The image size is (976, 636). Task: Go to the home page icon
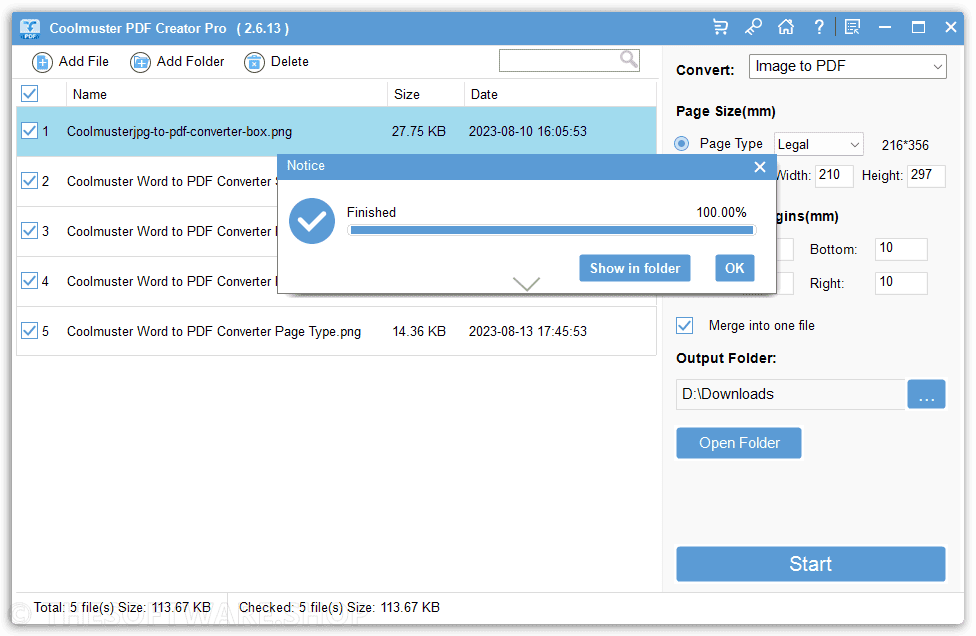pos(786,27)
